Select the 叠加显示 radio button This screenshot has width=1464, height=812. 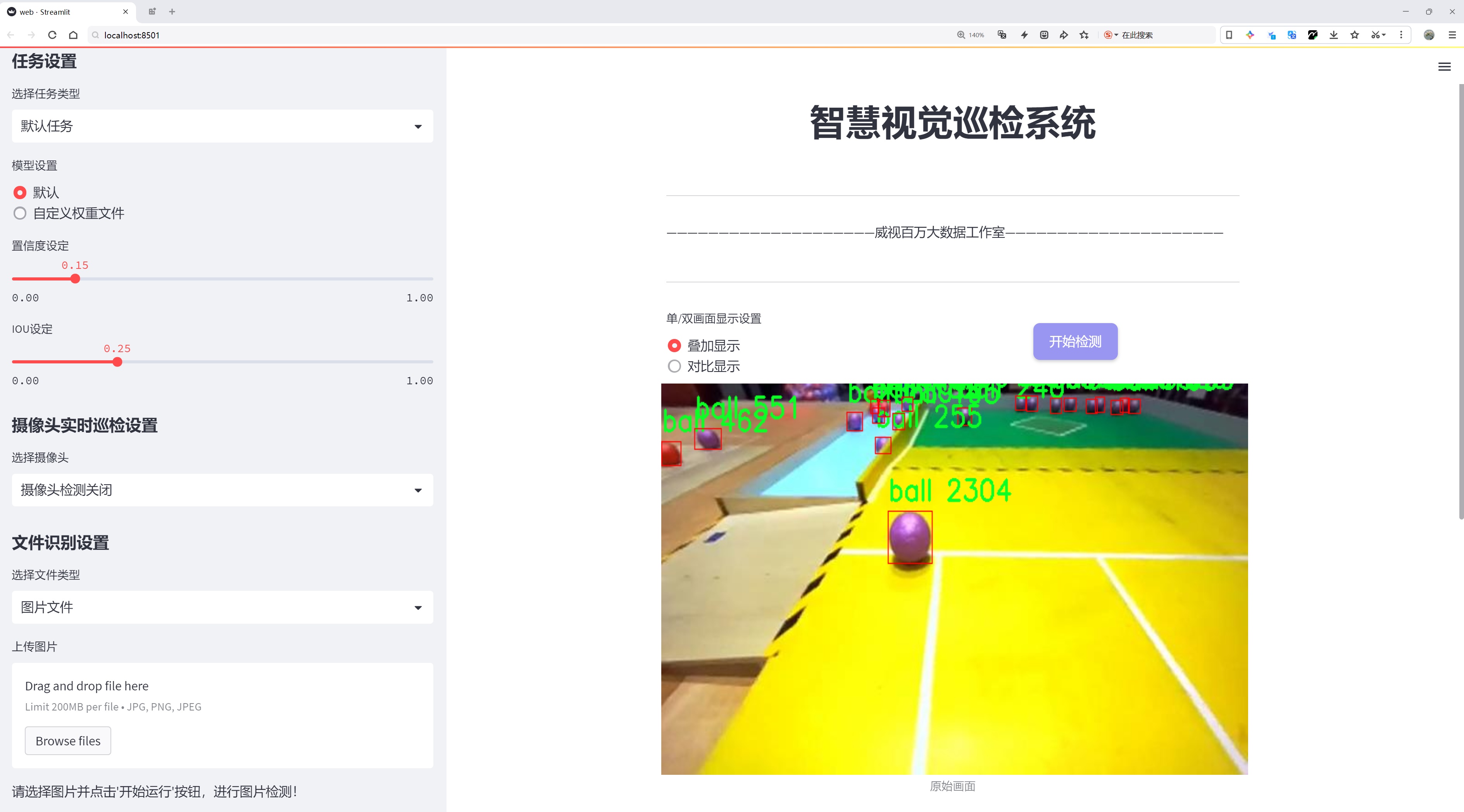coord(674,345)
